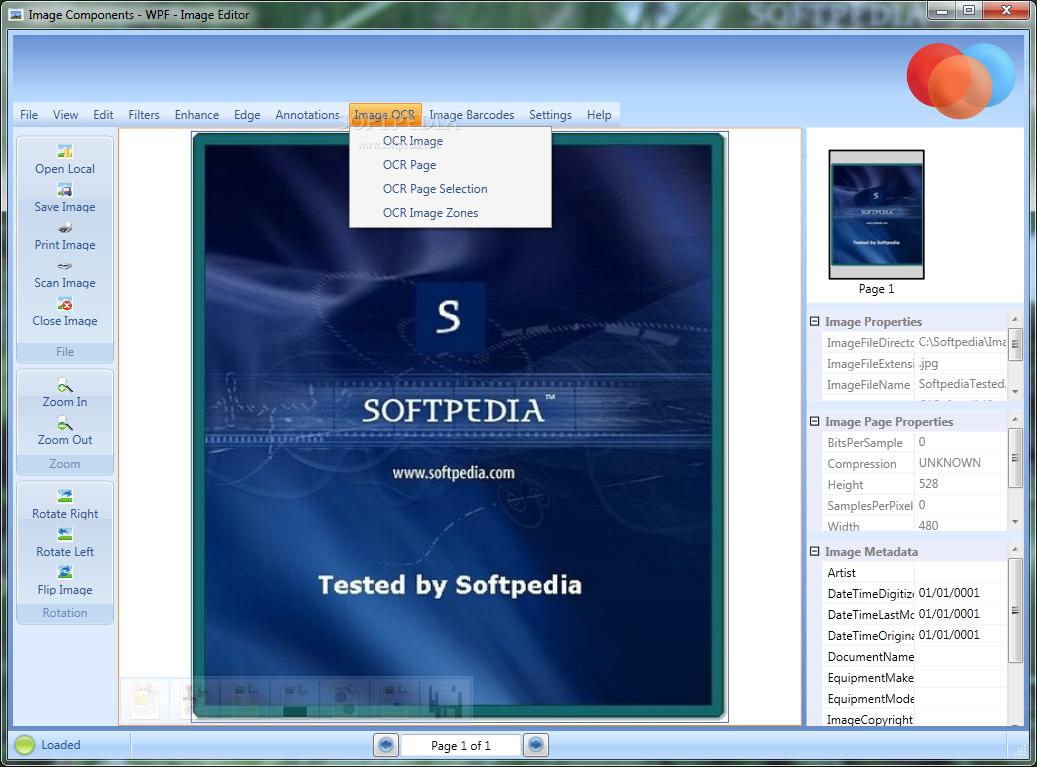This screenshot has width=1037, height=767.
Task: Click the Save Image button
Action: (65, 199)
